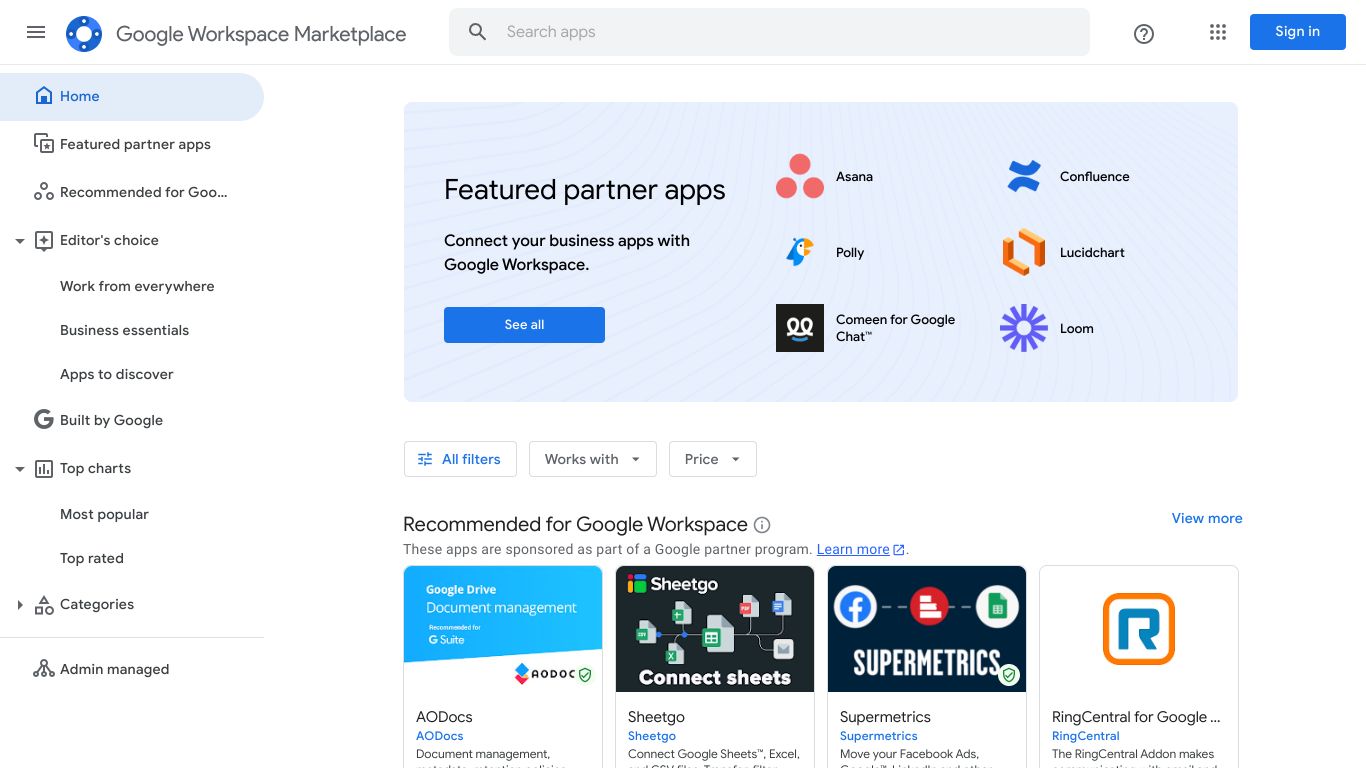Image resolution: width=1366 pixels, height=768 pixels.
Task: Click the Recommended for Google Workspace heading
Action: [575, 524]
